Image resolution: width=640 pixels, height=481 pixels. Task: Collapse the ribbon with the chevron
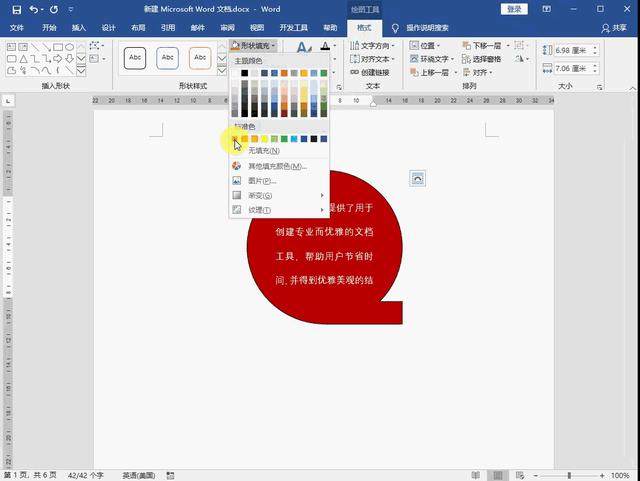coord(632,88)
